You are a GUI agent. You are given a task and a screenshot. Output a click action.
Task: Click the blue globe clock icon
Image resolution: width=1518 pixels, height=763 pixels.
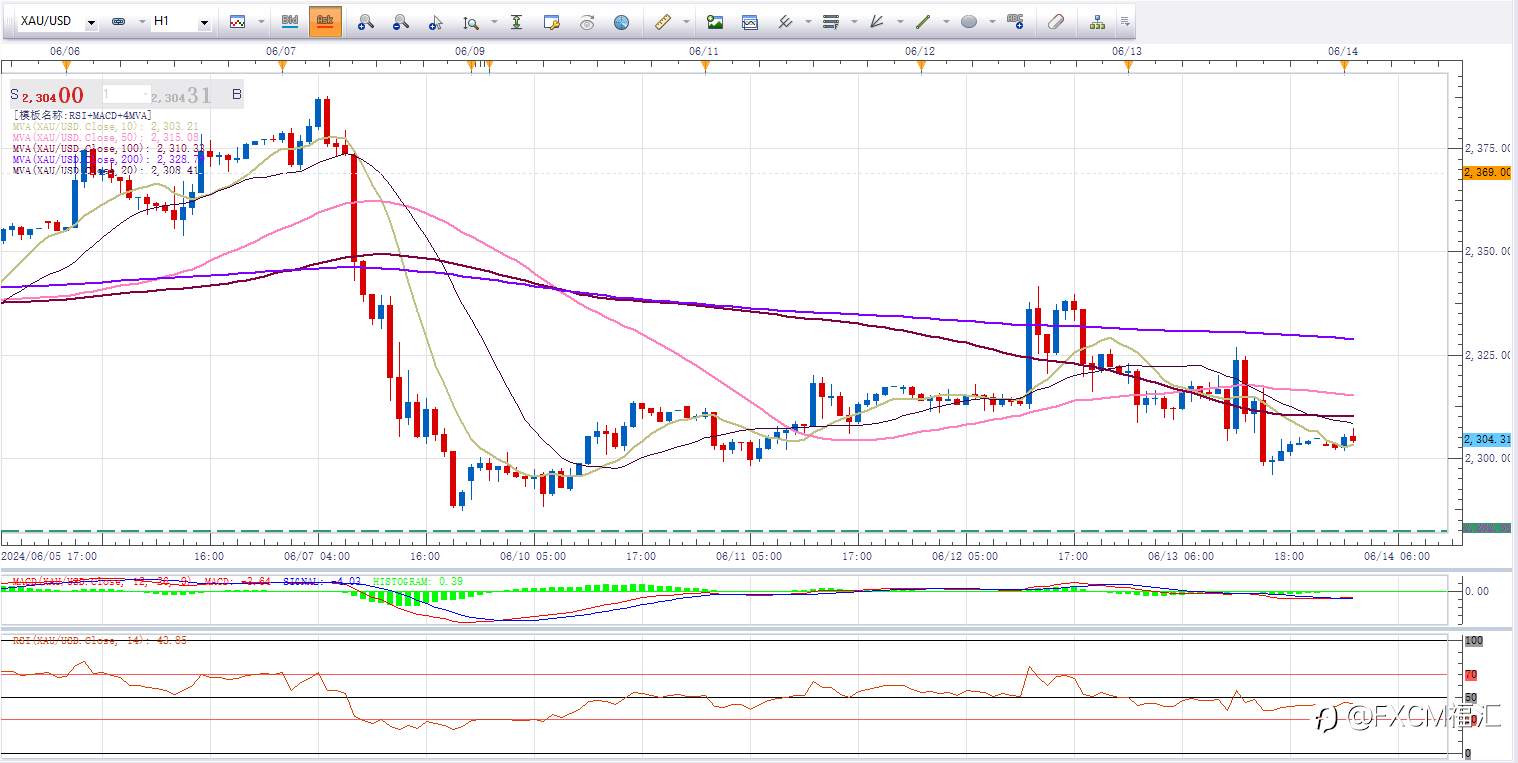(x=621, y=21)
